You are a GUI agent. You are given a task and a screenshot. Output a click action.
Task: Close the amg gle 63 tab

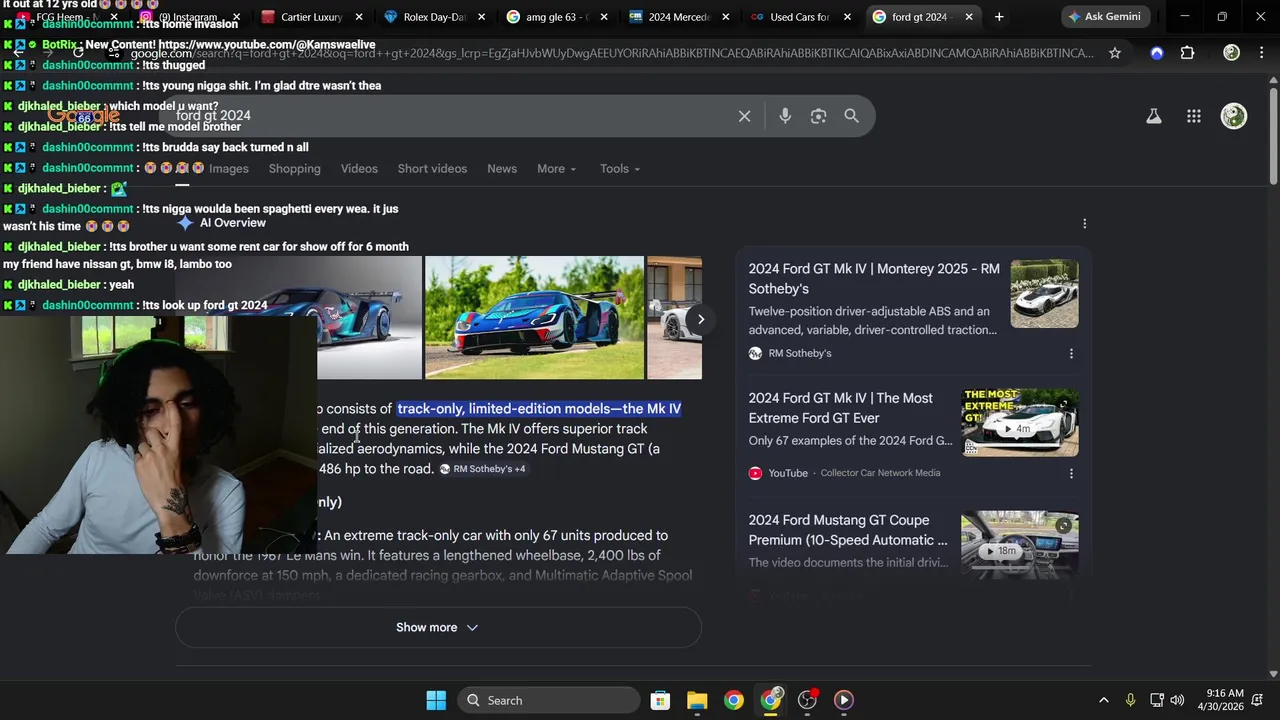click(x=603, y=17)
